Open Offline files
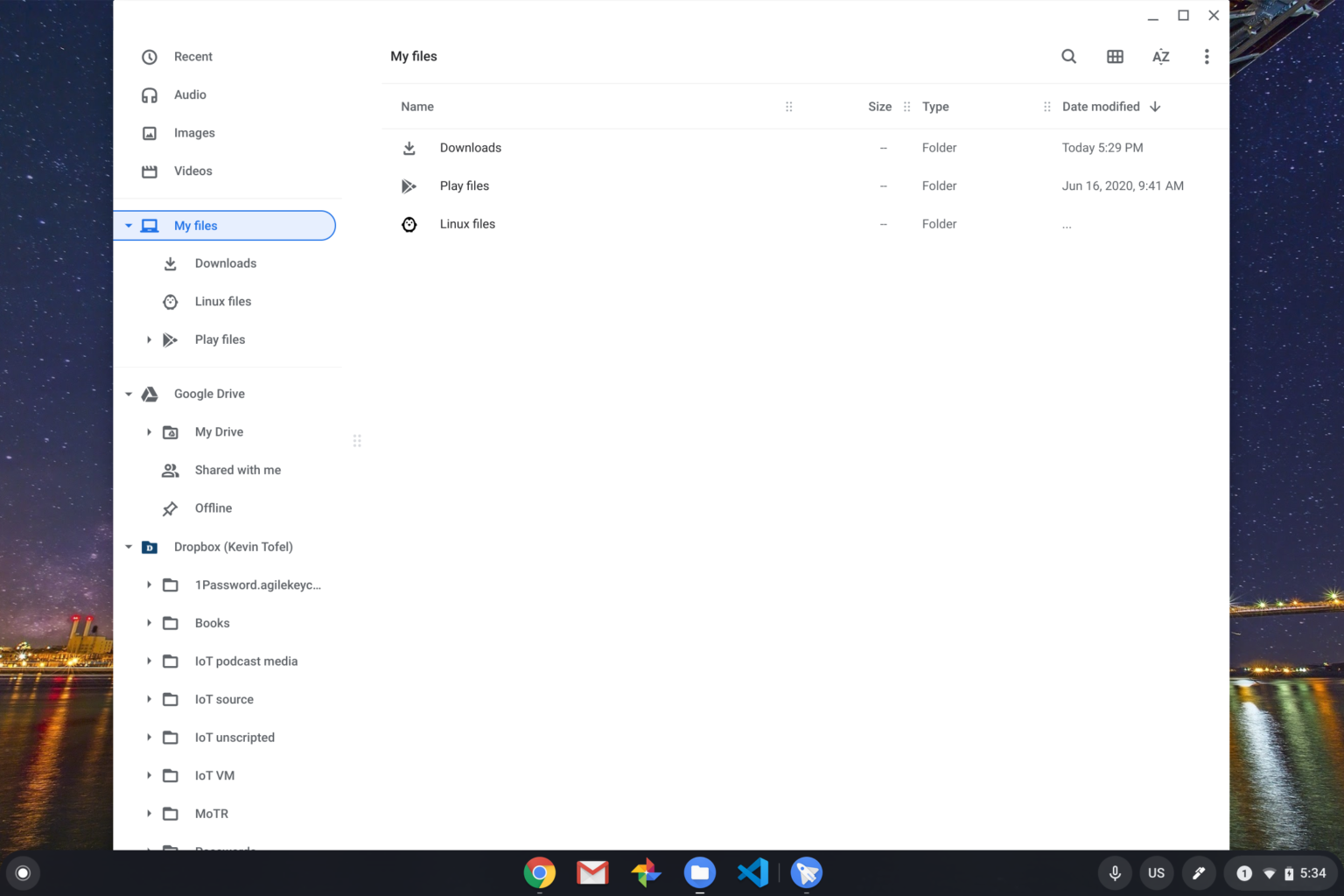 (x=213, y=508)
